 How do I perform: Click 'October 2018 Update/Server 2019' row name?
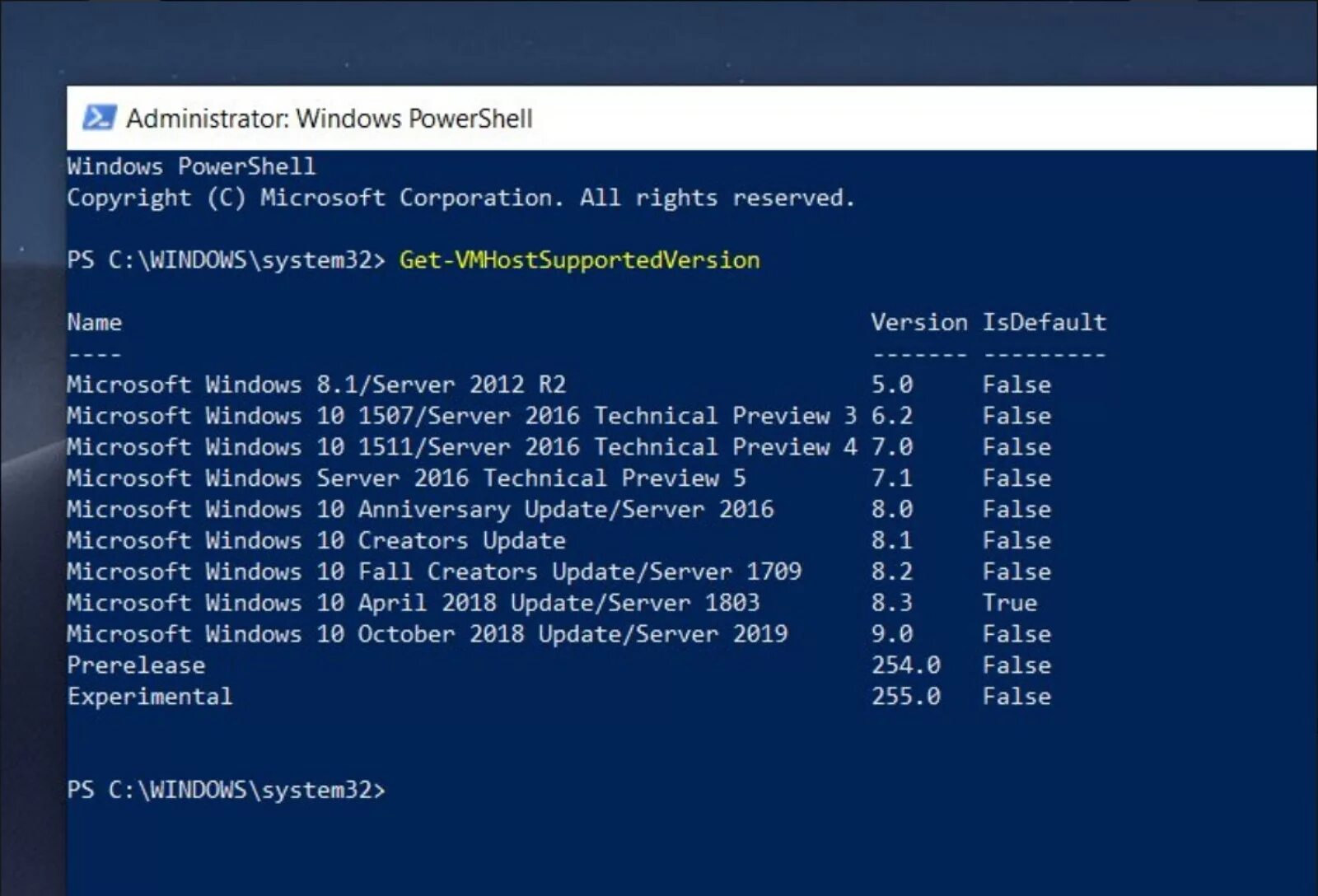(x=428, y=634)
